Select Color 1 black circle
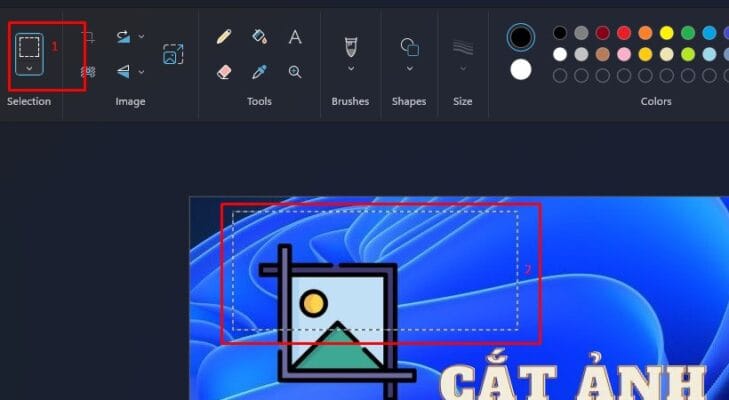729x400 pixels. click(x=521, y=37)
